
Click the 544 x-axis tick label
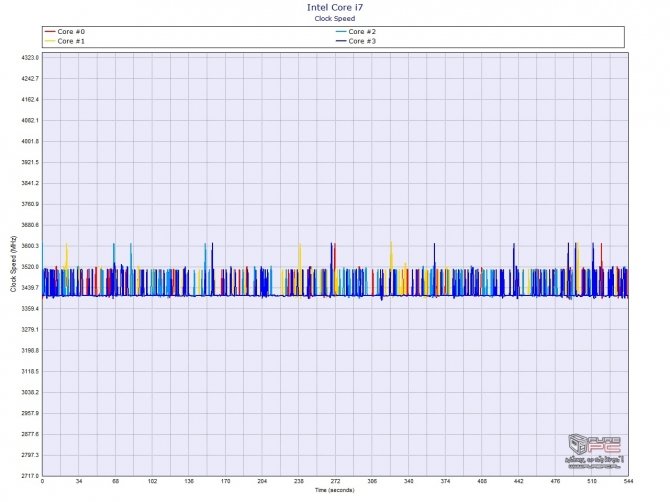pos(628,481)
